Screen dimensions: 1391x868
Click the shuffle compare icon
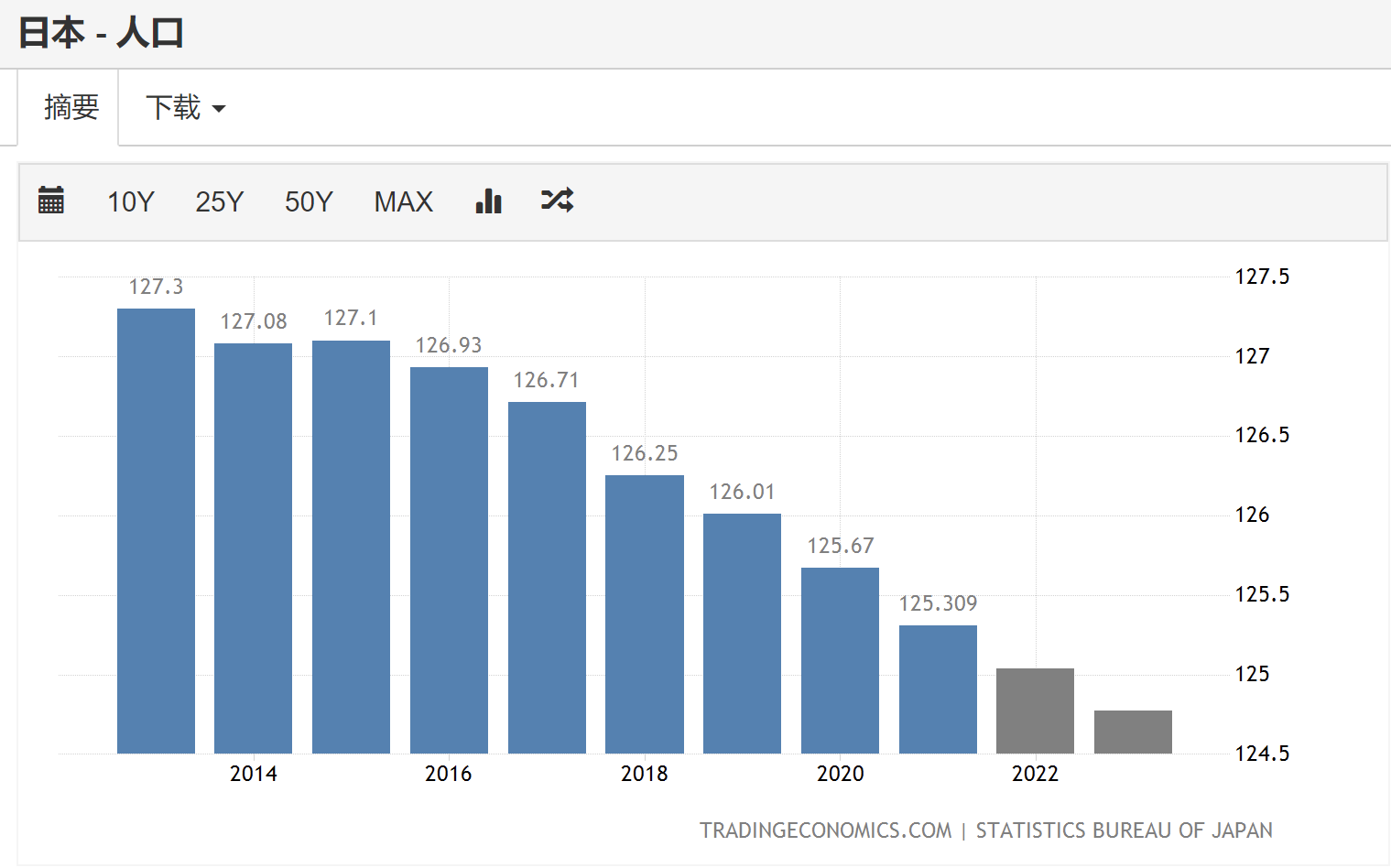coord(557,201)
